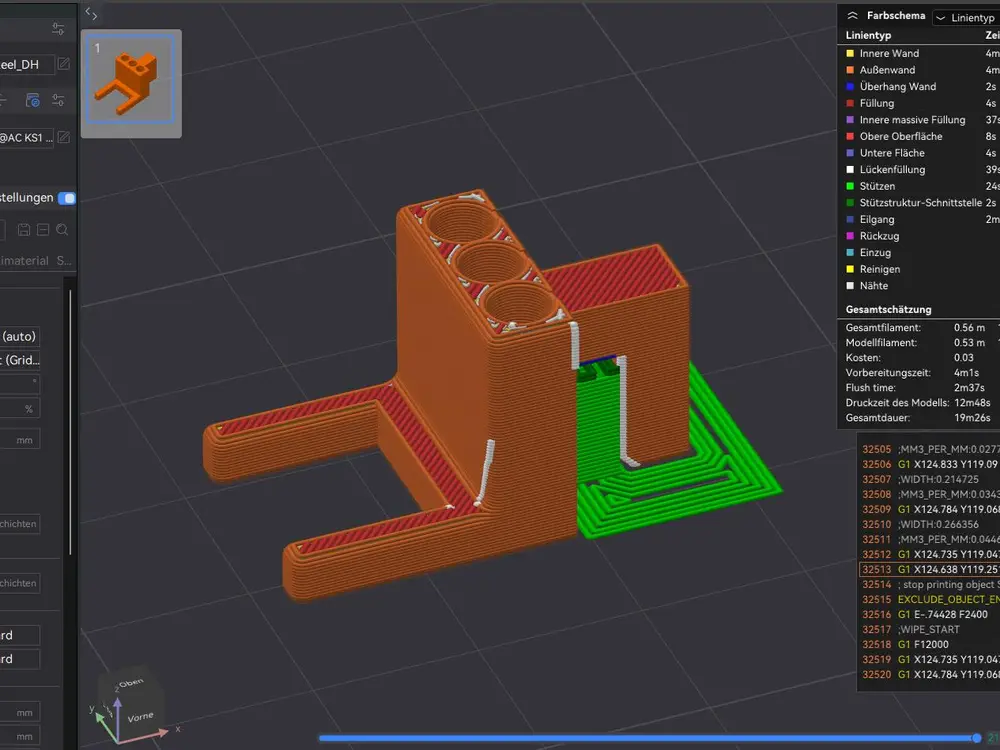The height and width of the screenshot is (750, 1000).
Task: Open the (auto) support type dropdown
Action: 20,336
